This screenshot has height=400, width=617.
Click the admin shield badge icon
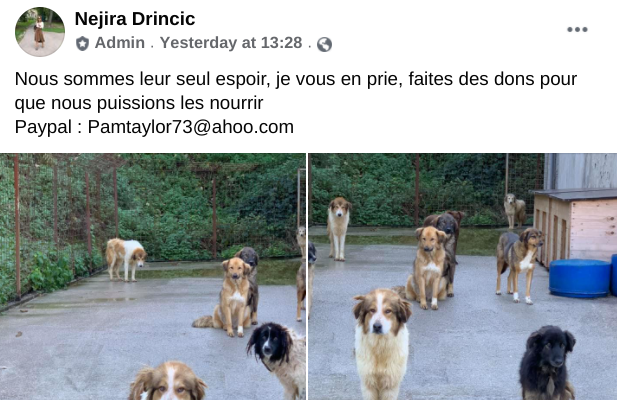pyautogui.click(x=82, y=44)
